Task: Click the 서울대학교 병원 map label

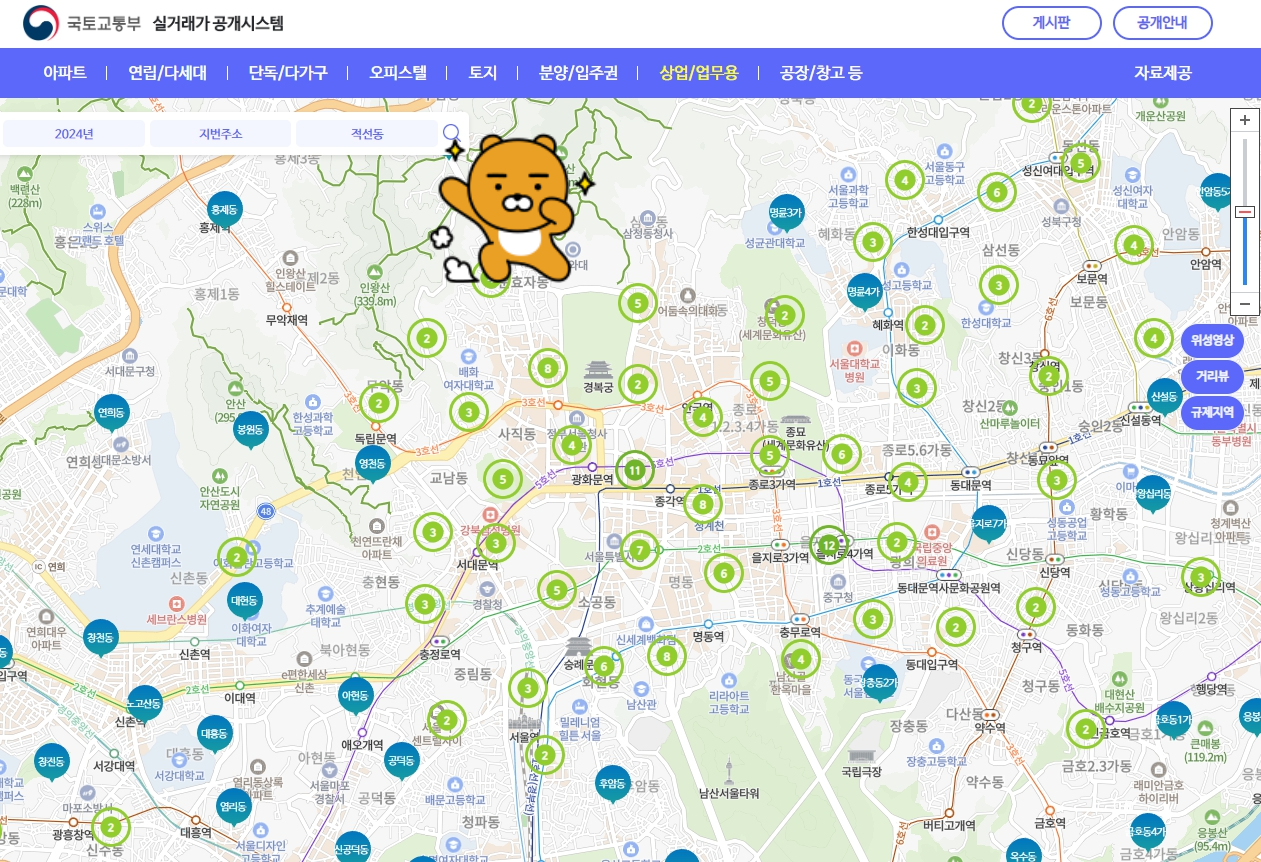Action: 854,370
